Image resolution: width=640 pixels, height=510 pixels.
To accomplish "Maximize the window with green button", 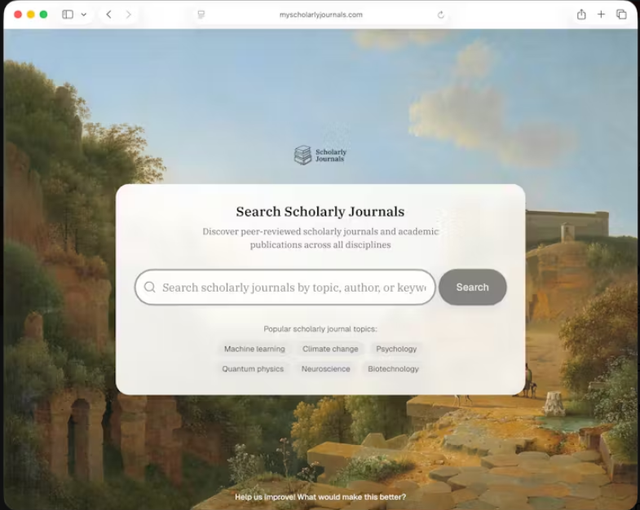I will 43,15.
